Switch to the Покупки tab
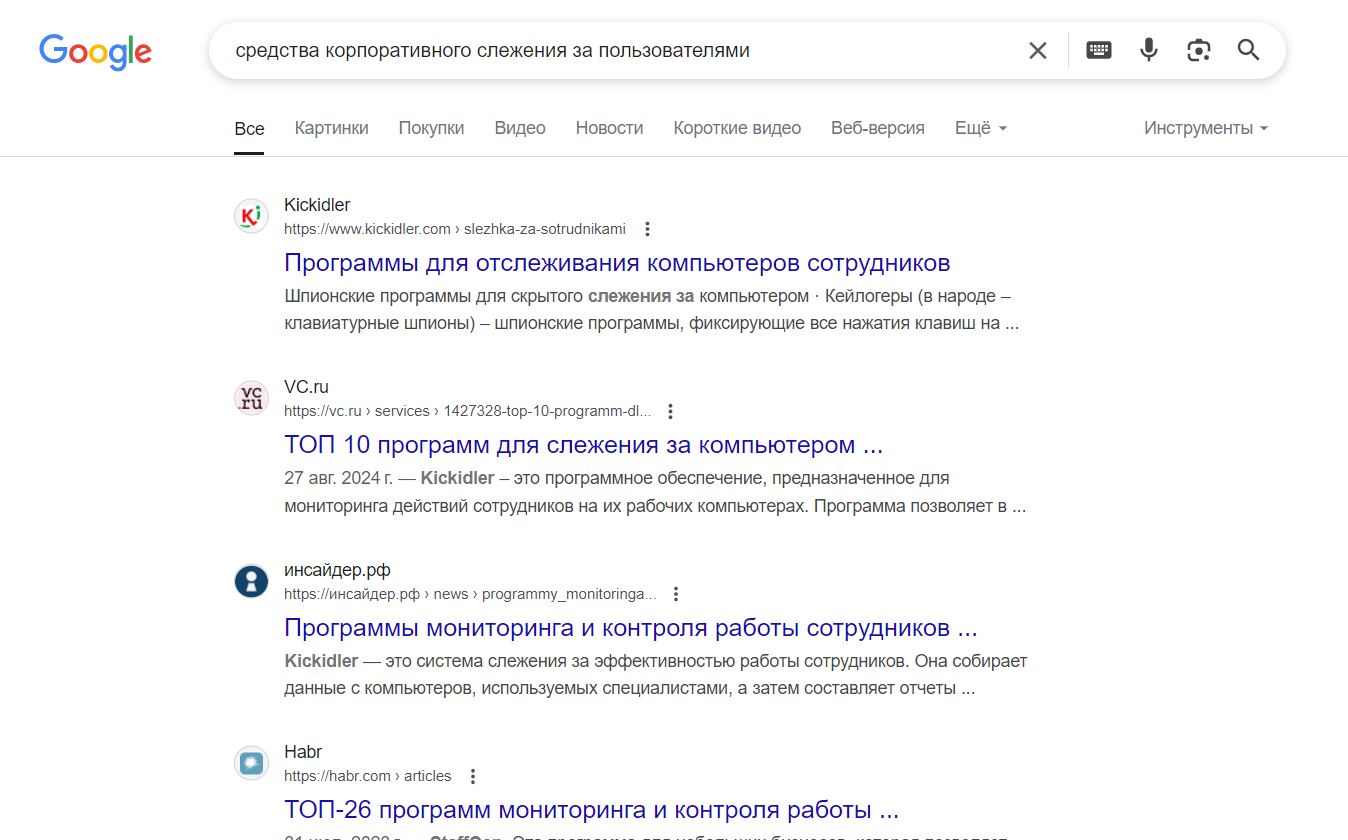Screen dimensions: 1348x840 click(432, 128)
